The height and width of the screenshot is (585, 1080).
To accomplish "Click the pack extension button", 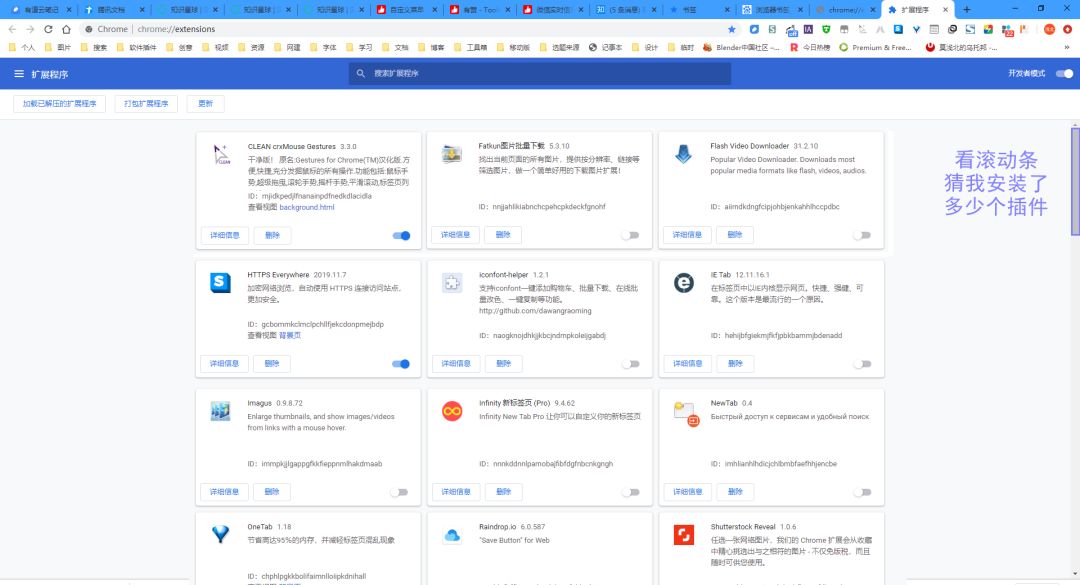I will click(x=146, y=104).
